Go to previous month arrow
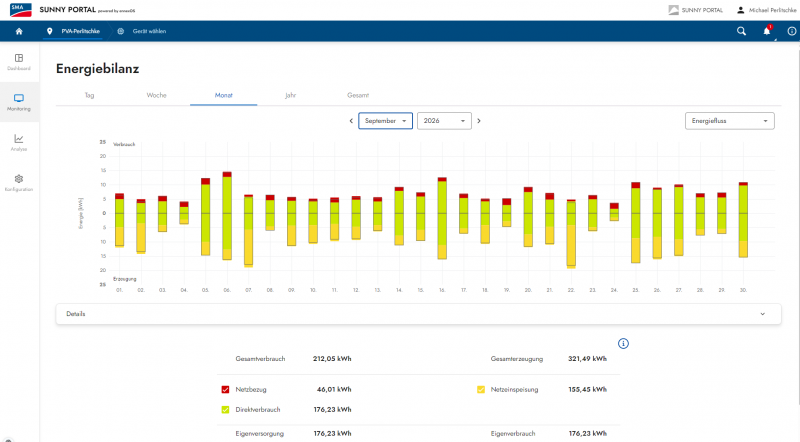The height and width of the screenshot is (442, 800). click(351, 121)
